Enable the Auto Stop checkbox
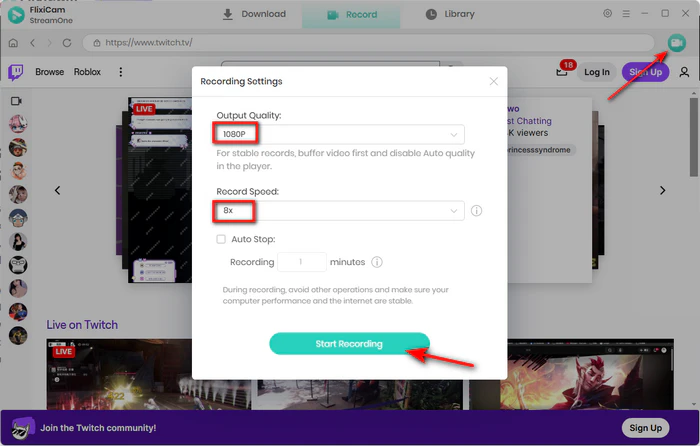This screenshot has width=700, height=446. [x=221, y=239]
